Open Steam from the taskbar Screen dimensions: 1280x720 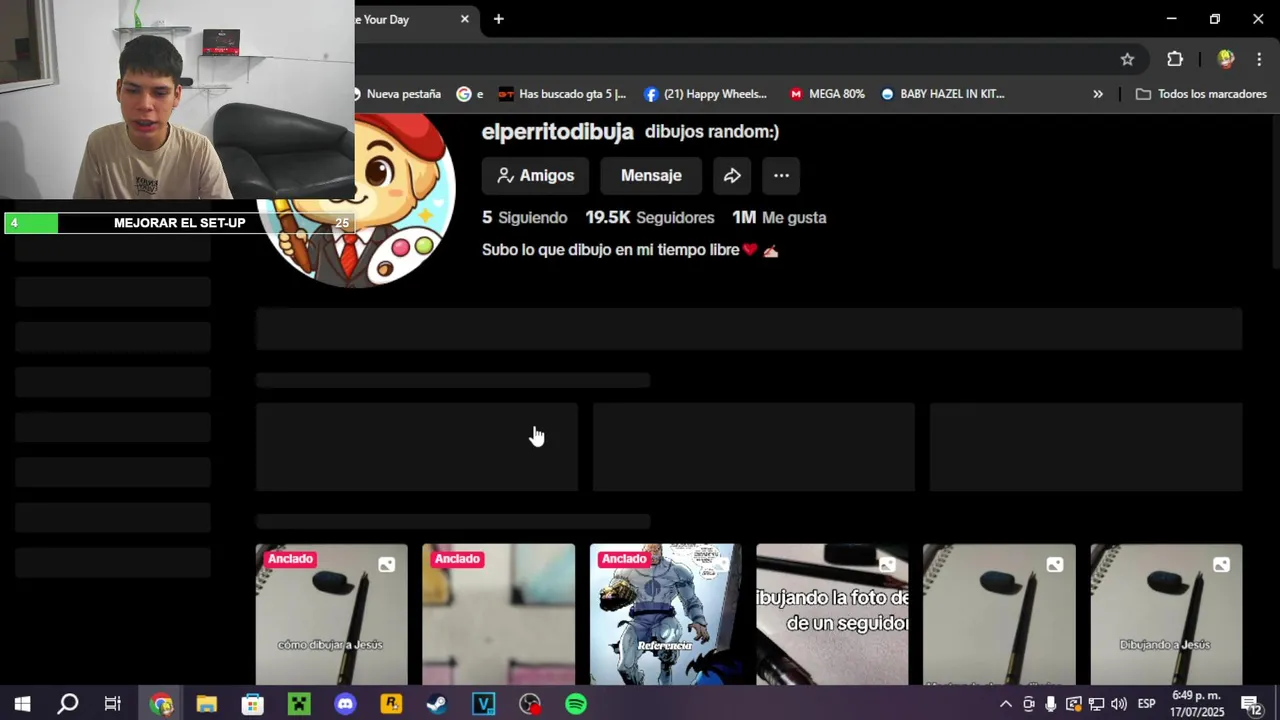pyautogui.click(x=437, y=704)
